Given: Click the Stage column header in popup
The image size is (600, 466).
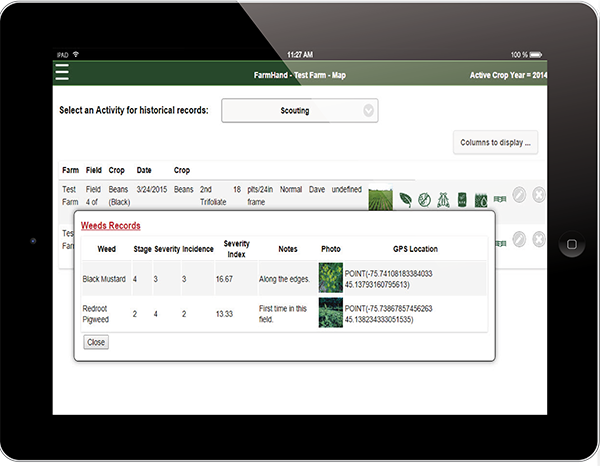Looking at the screenshot, I should [142, 249].
